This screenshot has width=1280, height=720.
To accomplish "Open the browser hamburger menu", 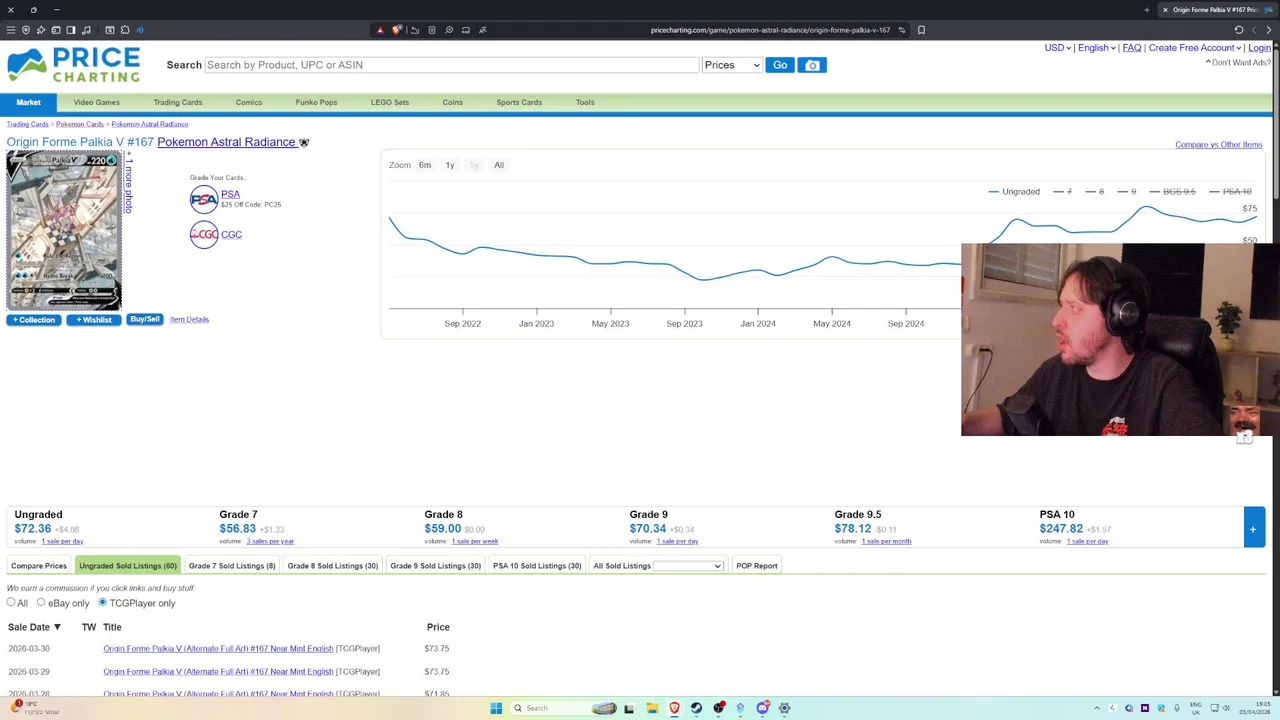I will pyautogui.click(x=11, y=30).
